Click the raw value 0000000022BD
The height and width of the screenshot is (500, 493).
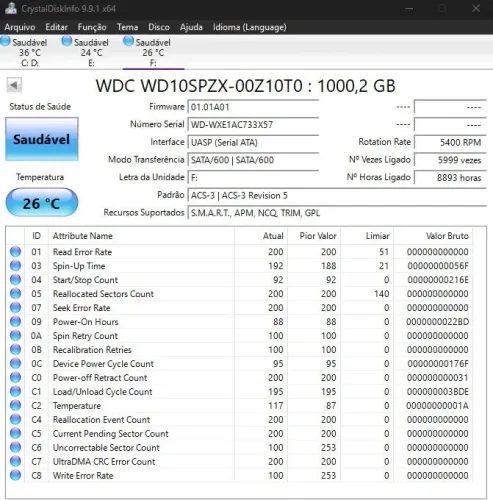coord(437,322)
